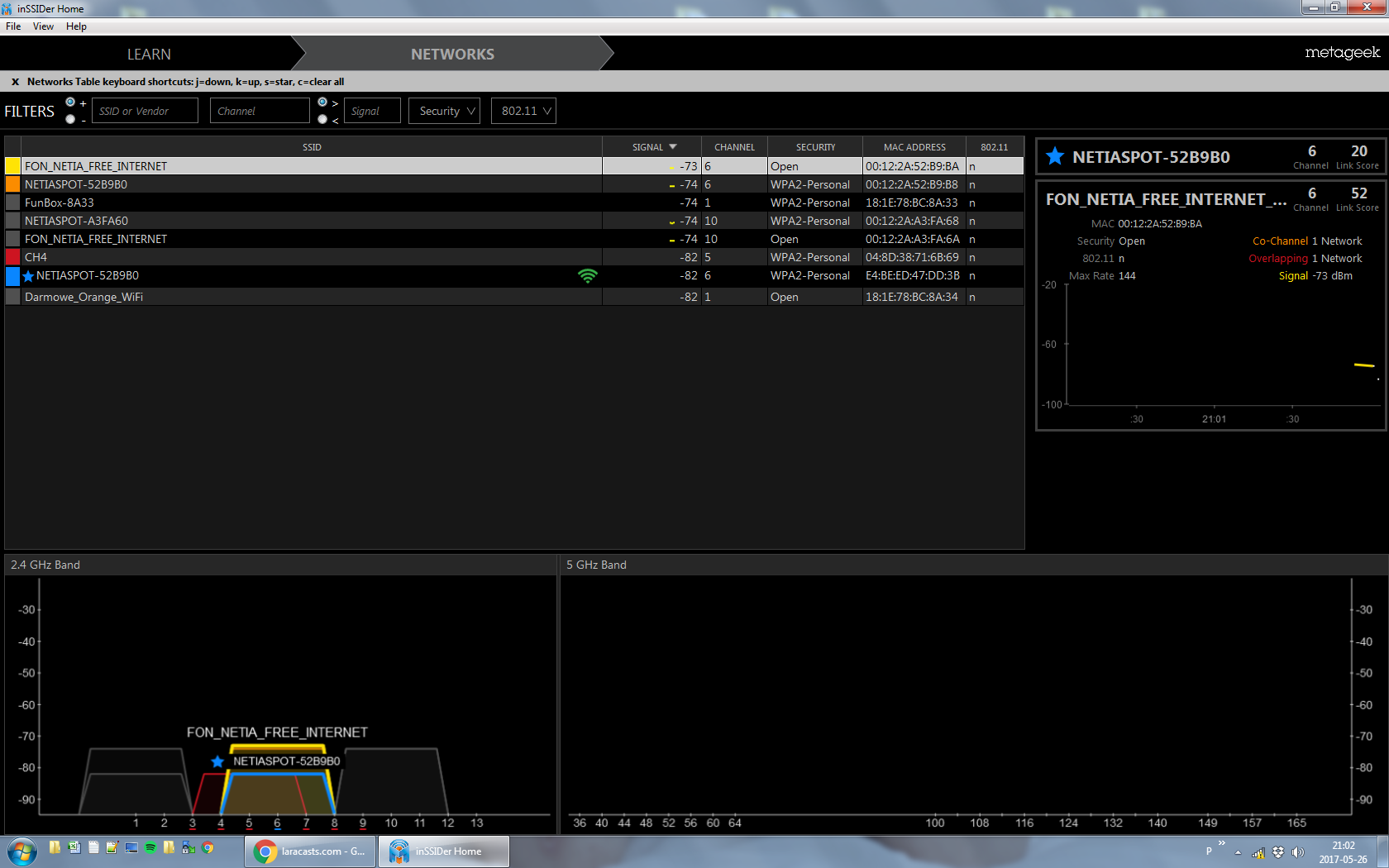Open Excel from the quick launch bar
The width and height of the screenshot is (1389, 868).
click(74, 847)
